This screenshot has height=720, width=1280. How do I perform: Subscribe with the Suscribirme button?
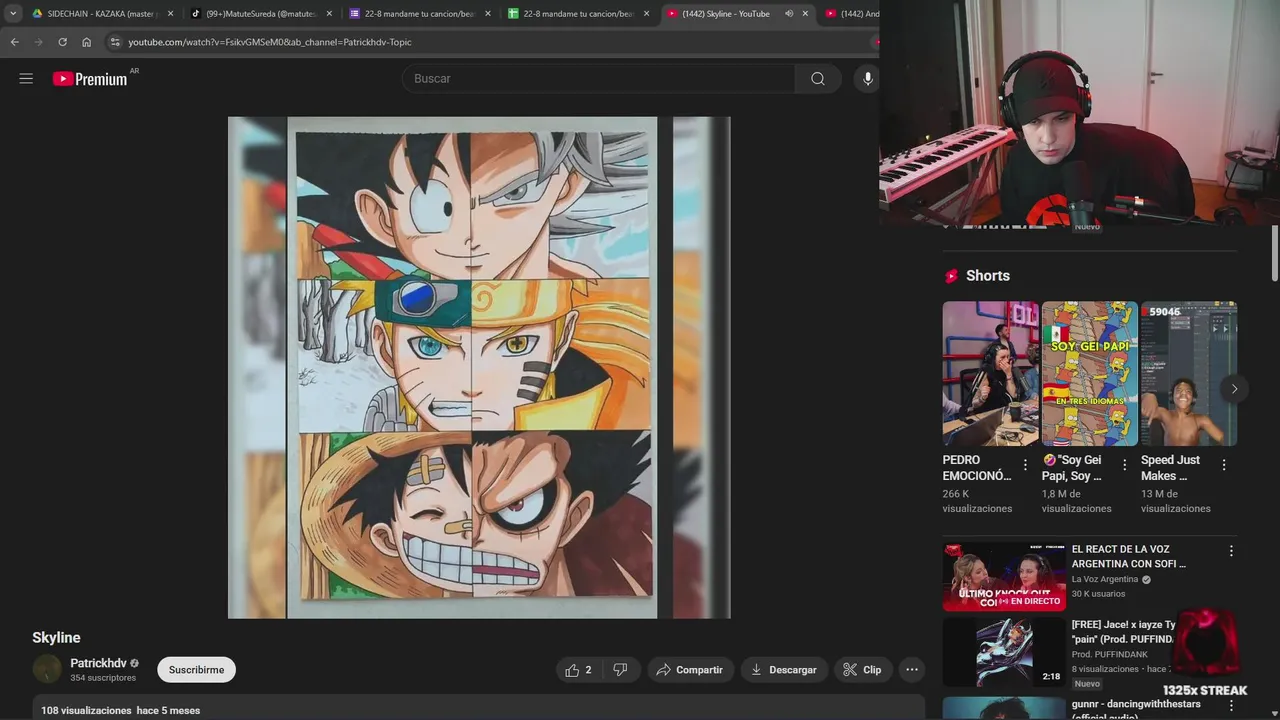click(196, 670)
